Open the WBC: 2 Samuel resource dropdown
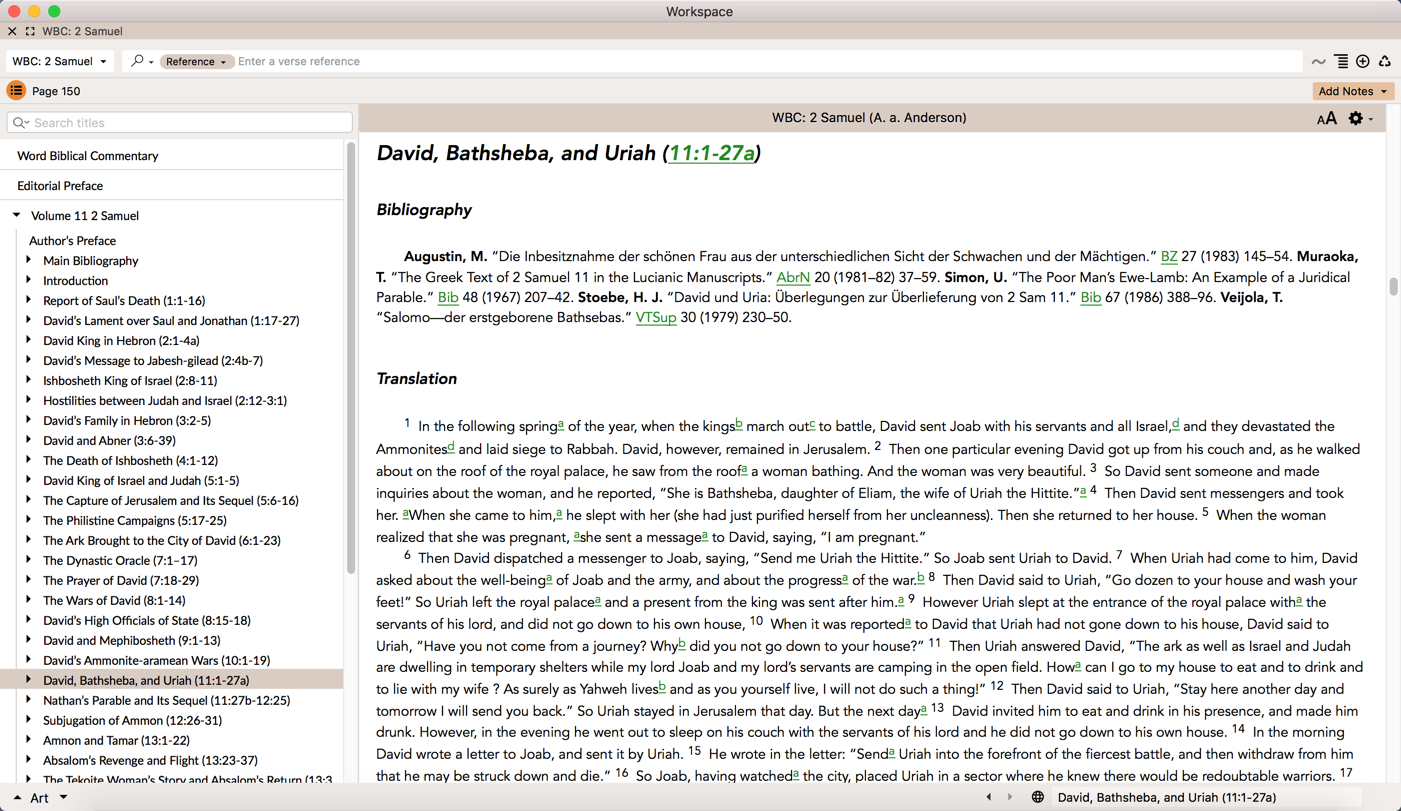This screenshot has width=1401, height=811. click(60, 61)
